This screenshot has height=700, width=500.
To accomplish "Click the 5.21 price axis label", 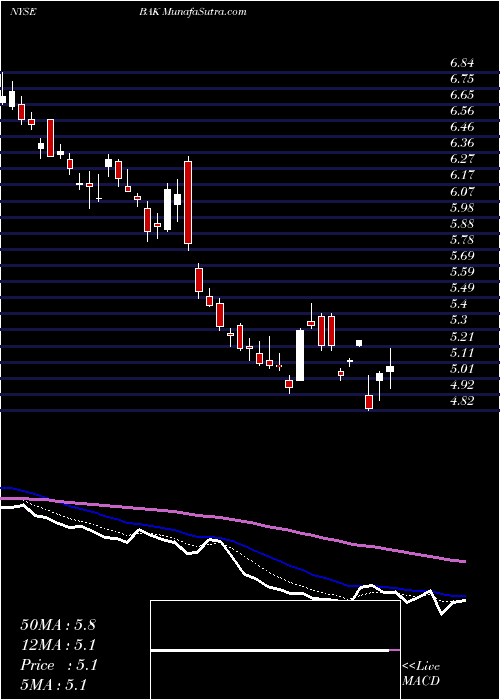I will tap(462, 336).
